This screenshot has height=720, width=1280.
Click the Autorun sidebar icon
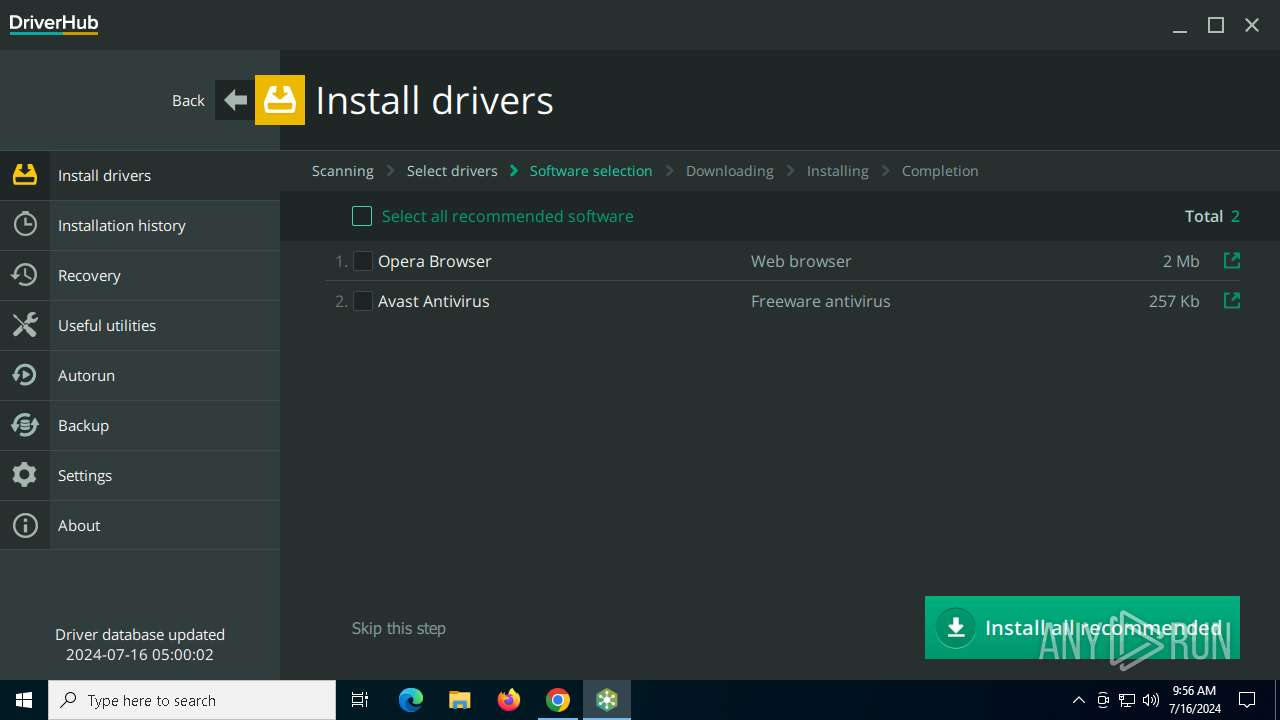coord(25,375)
